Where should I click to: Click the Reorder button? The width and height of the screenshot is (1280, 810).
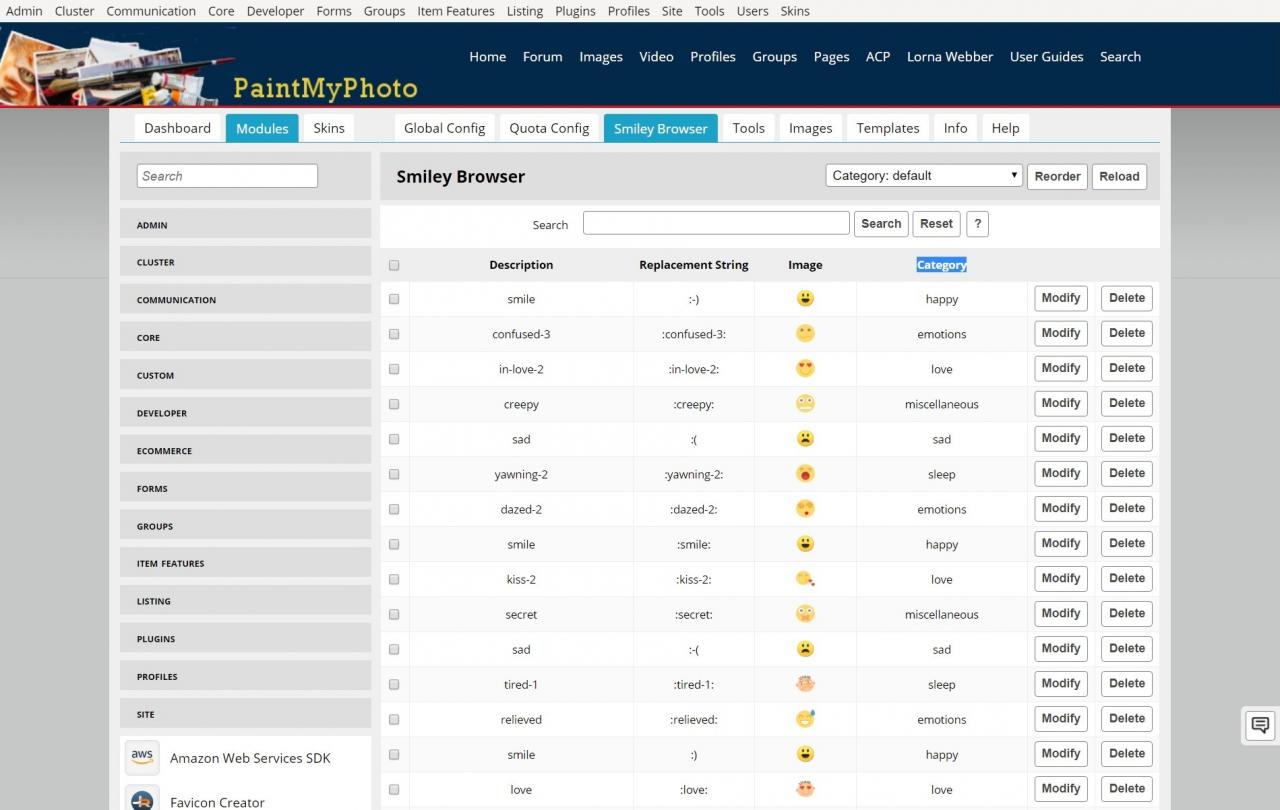pos(1057,177)
